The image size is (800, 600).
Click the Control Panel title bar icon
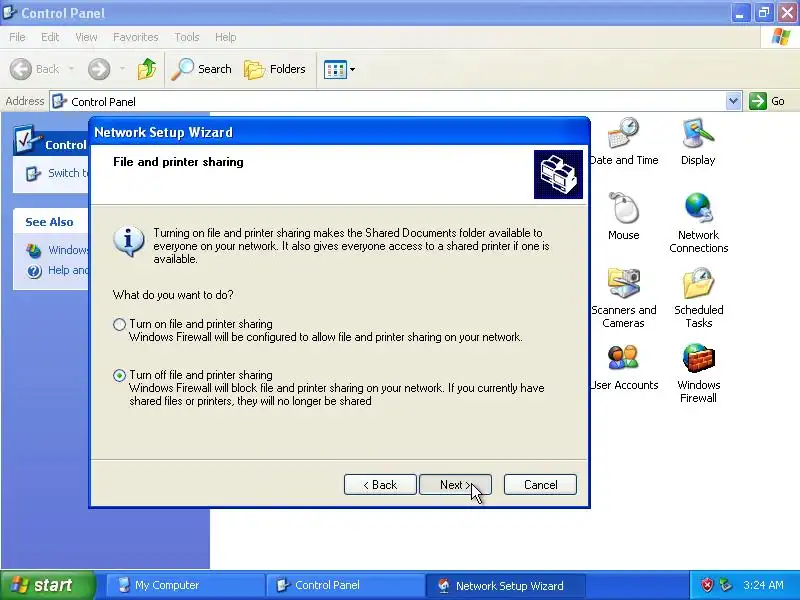10,12
